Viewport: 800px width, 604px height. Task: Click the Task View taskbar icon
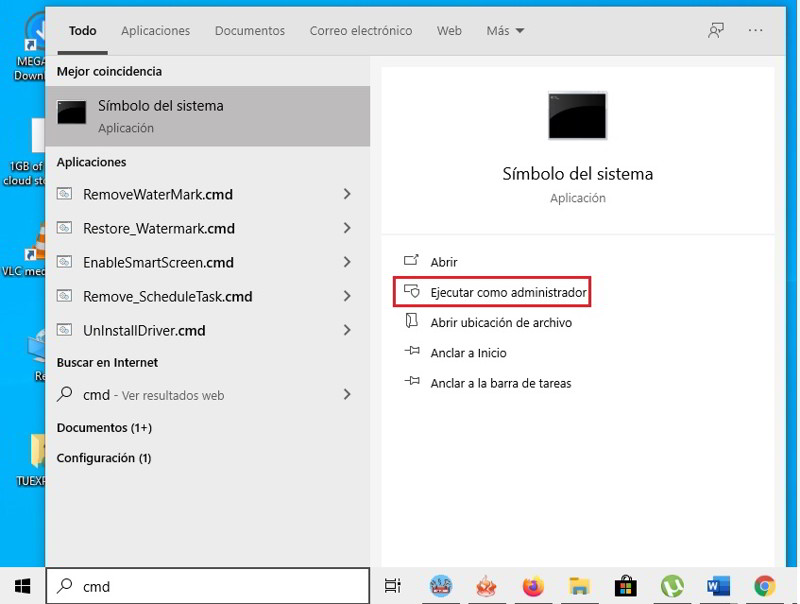[x=393, y=586]
